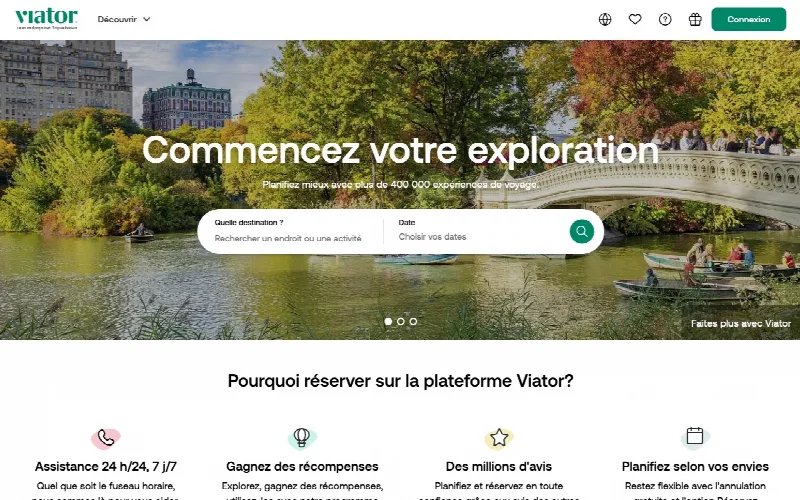
Task: Click the Planifiez selon vos envies heading
Action: pos(695,466)
